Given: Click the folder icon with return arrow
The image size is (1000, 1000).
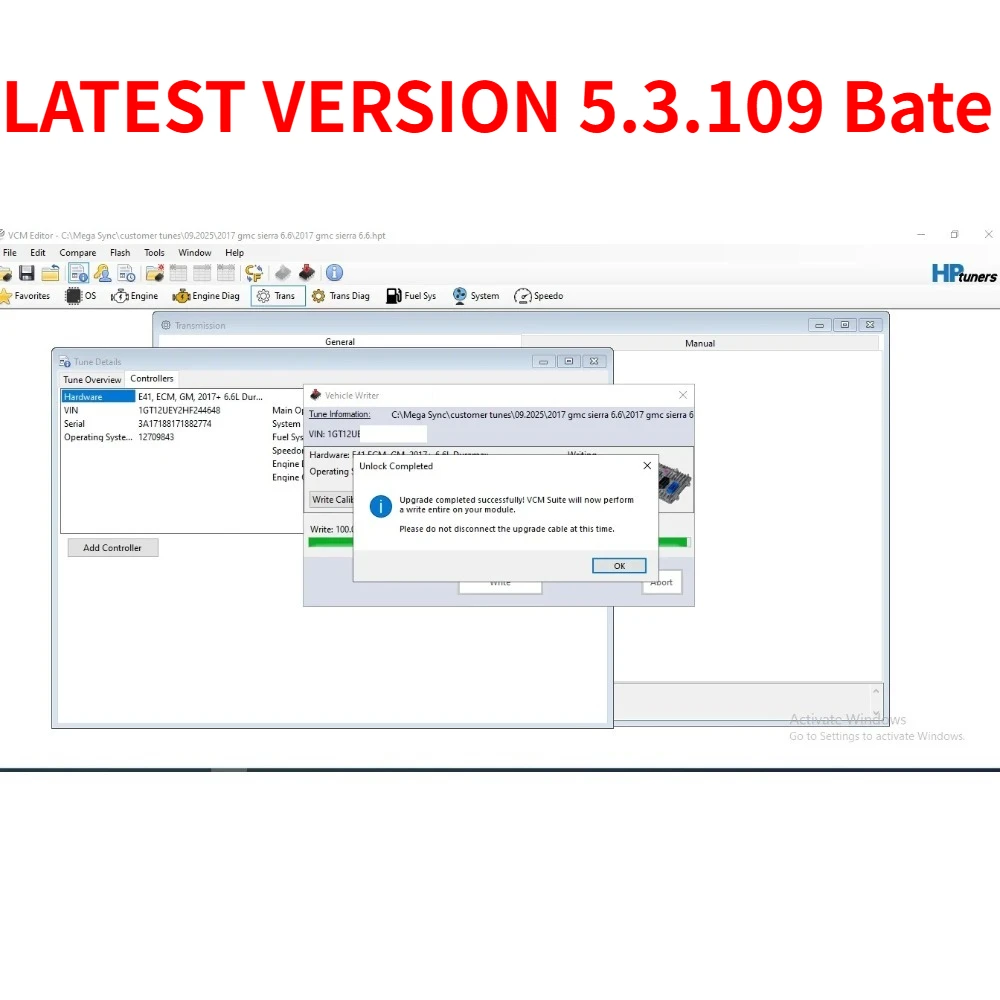Looking at the screenshot, I should (x=50, y=274).
